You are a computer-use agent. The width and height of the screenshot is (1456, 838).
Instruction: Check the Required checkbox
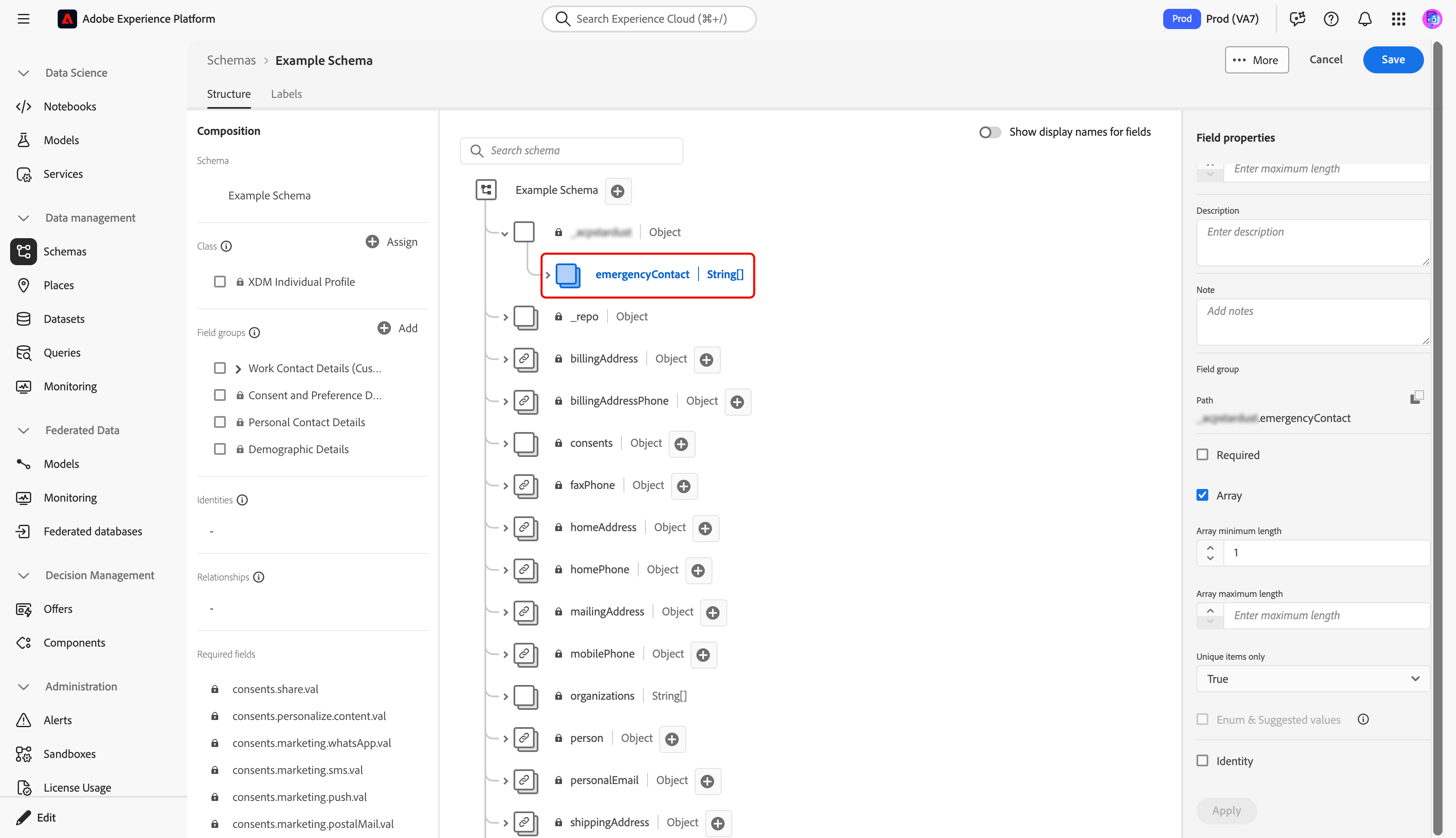coord(1202,455)
